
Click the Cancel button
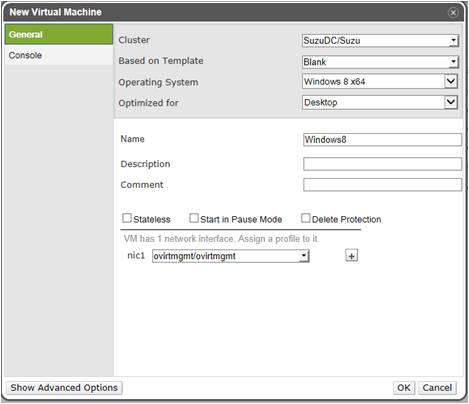point(437,388)
